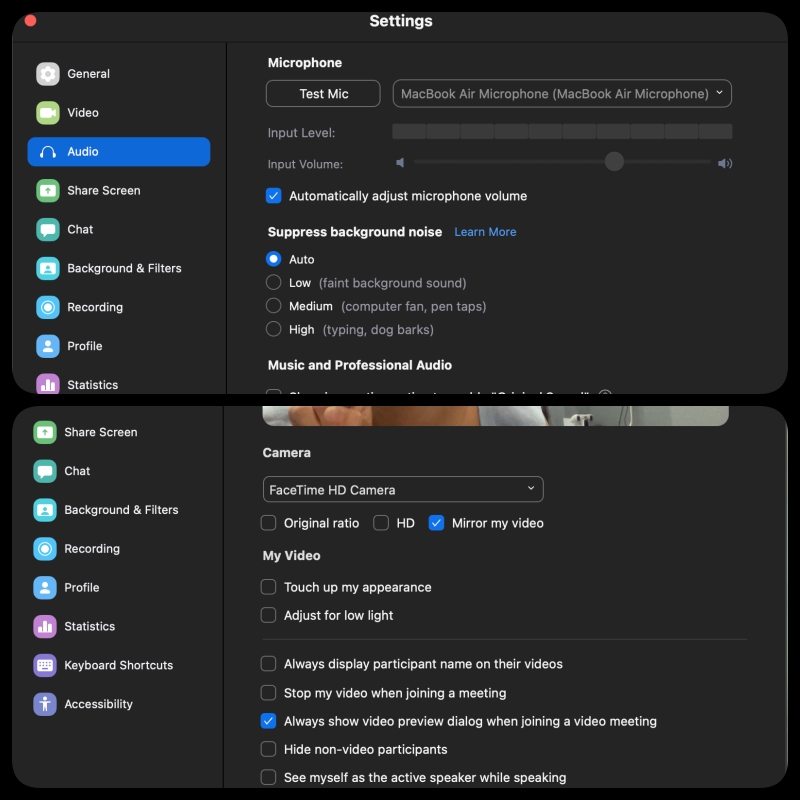Image resolution: width=800 pixels, height=800 pixels.
Task: Select High noise suppression radio button
Action: coord(273,329)
